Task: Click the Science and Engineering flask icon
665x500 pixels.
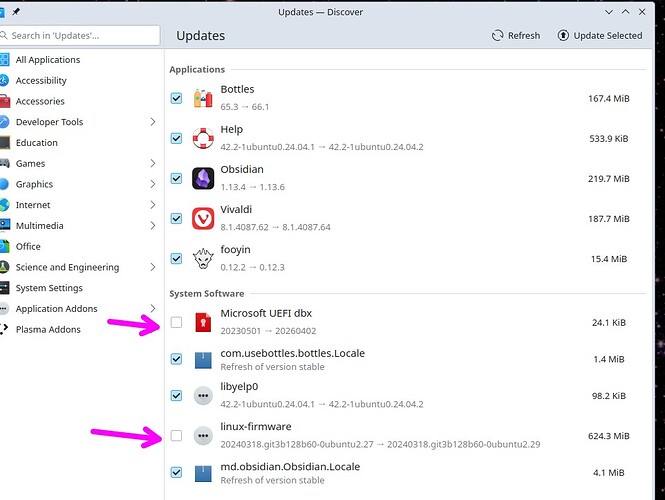Action: 4,267
